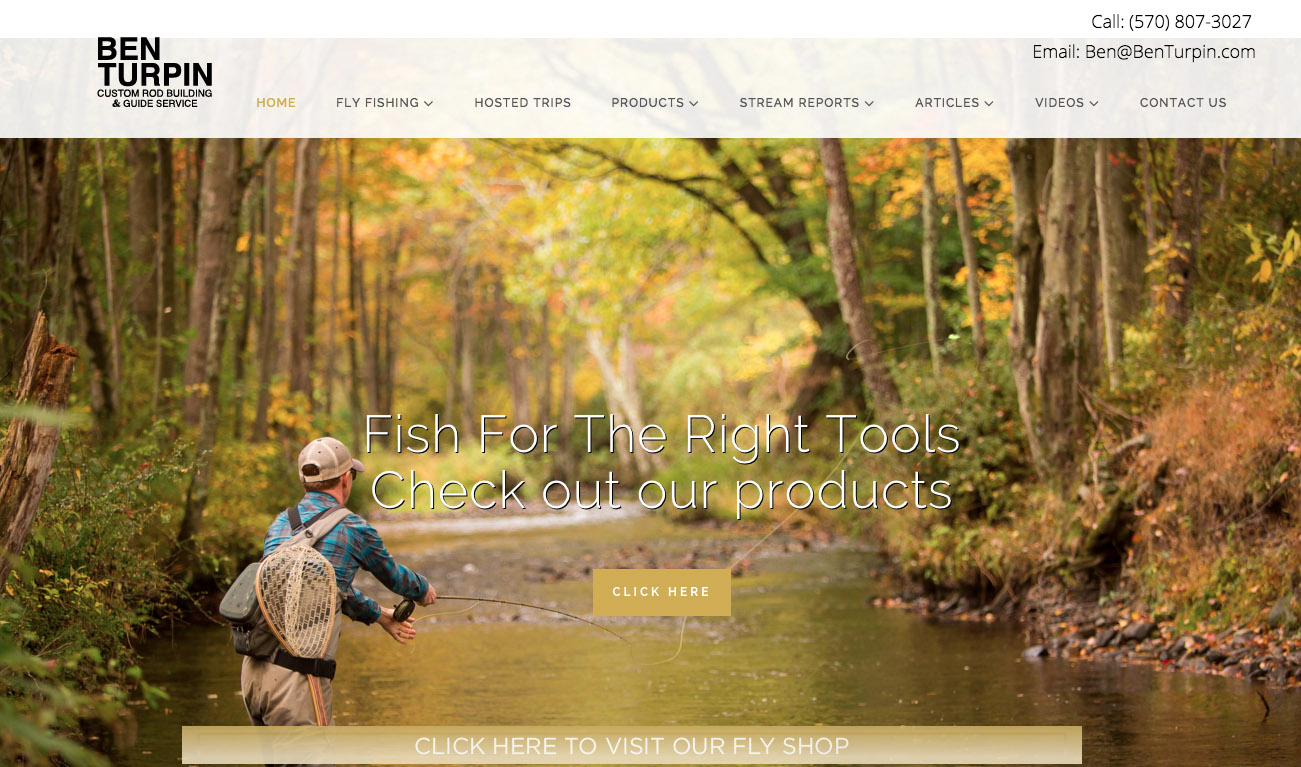The height and width of the screenshot is (767, 1301).
Task: Click the Ben@BenTurpin.com email address
Action: [x=1170, y=52]
